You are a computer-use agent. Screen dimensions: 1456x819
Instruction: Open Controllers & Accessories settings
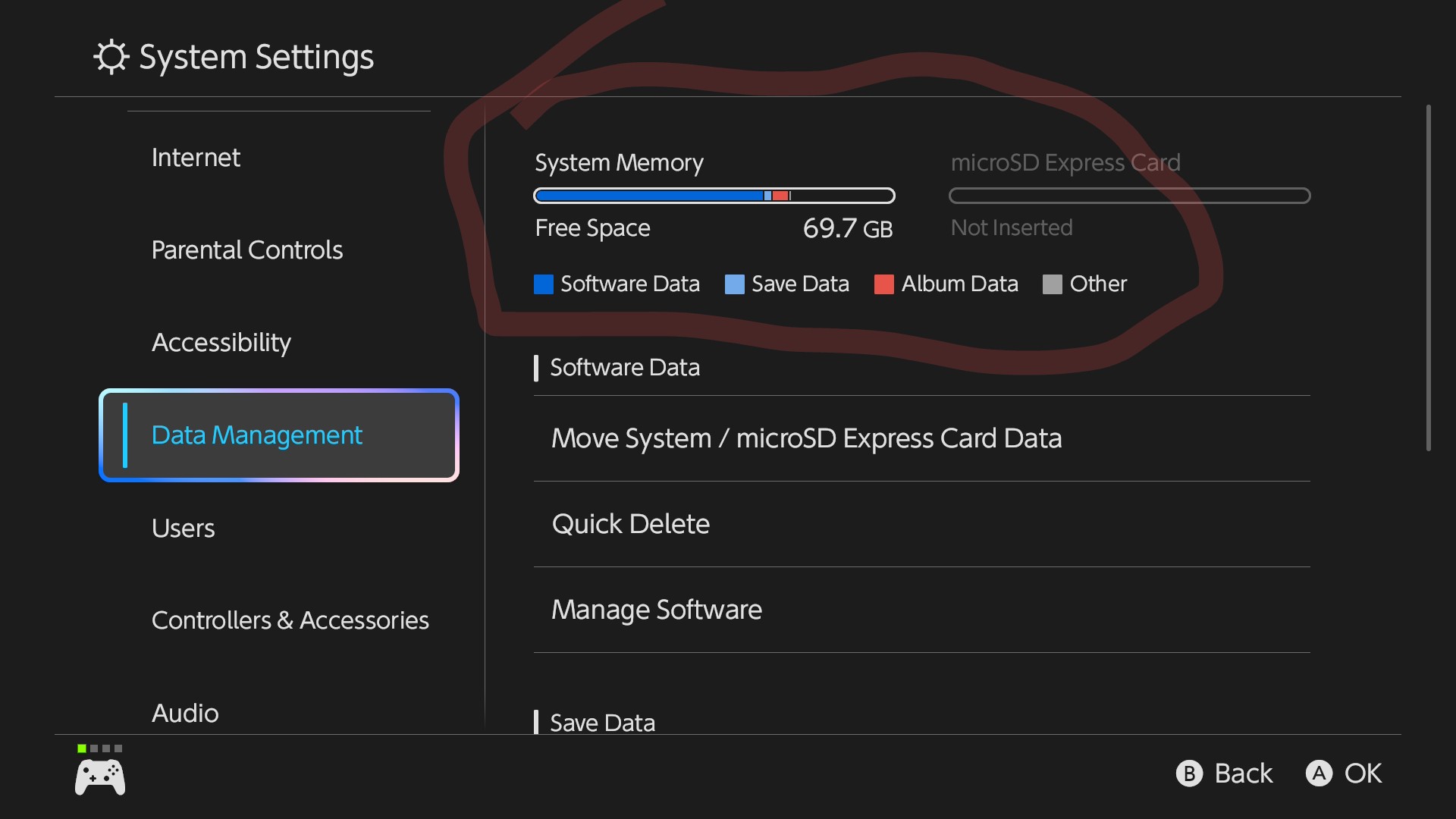(290, 621)
